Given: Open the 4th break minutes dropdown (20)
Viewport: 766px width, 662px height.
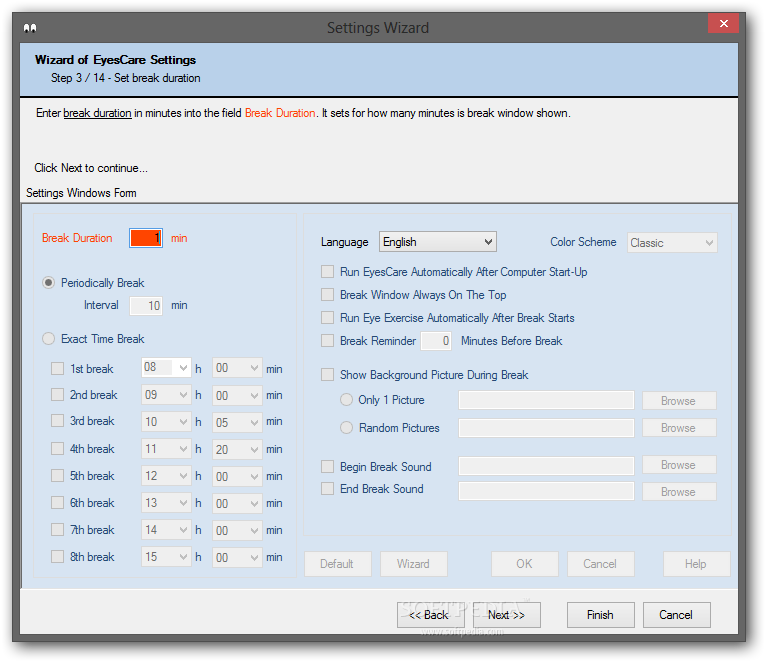Looking at the screenshot, I should point(236,449).
